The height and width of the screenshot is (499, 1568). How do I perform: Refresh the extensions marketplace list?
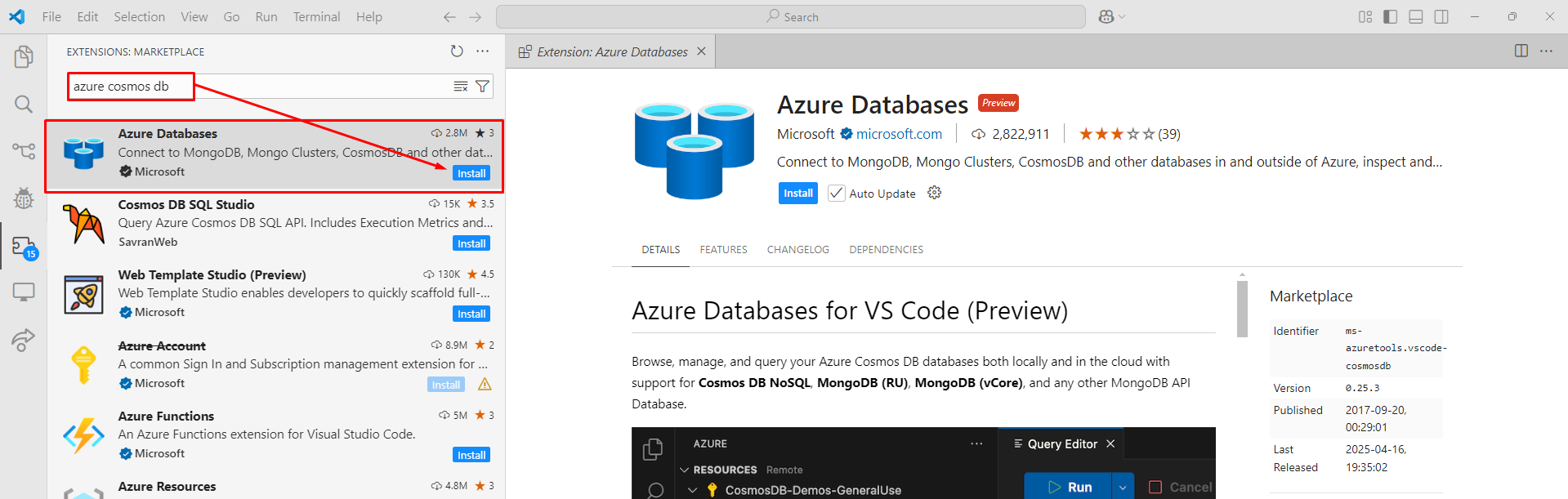[457, 51]
